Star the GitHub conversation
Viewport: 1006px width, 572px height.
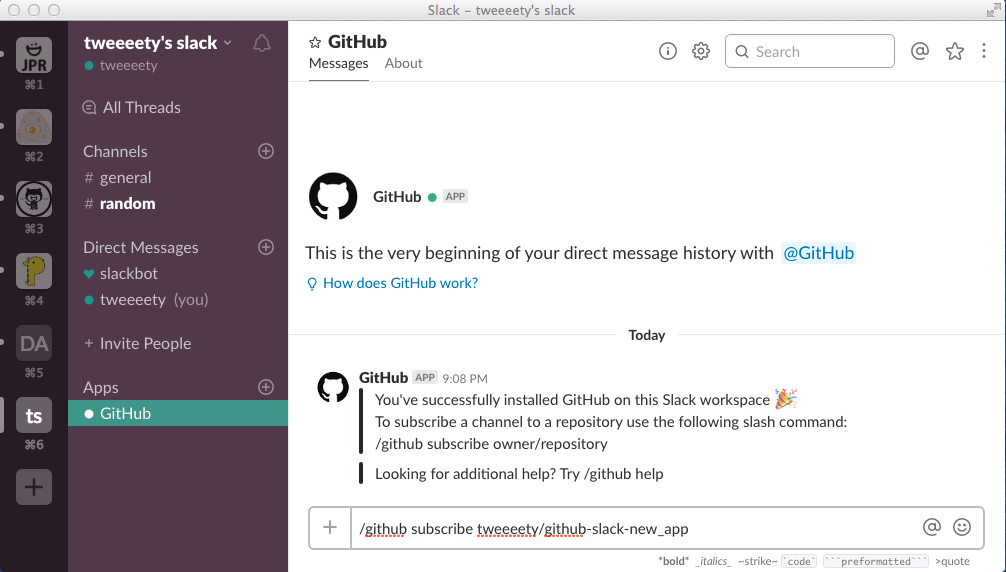(315, 42)
